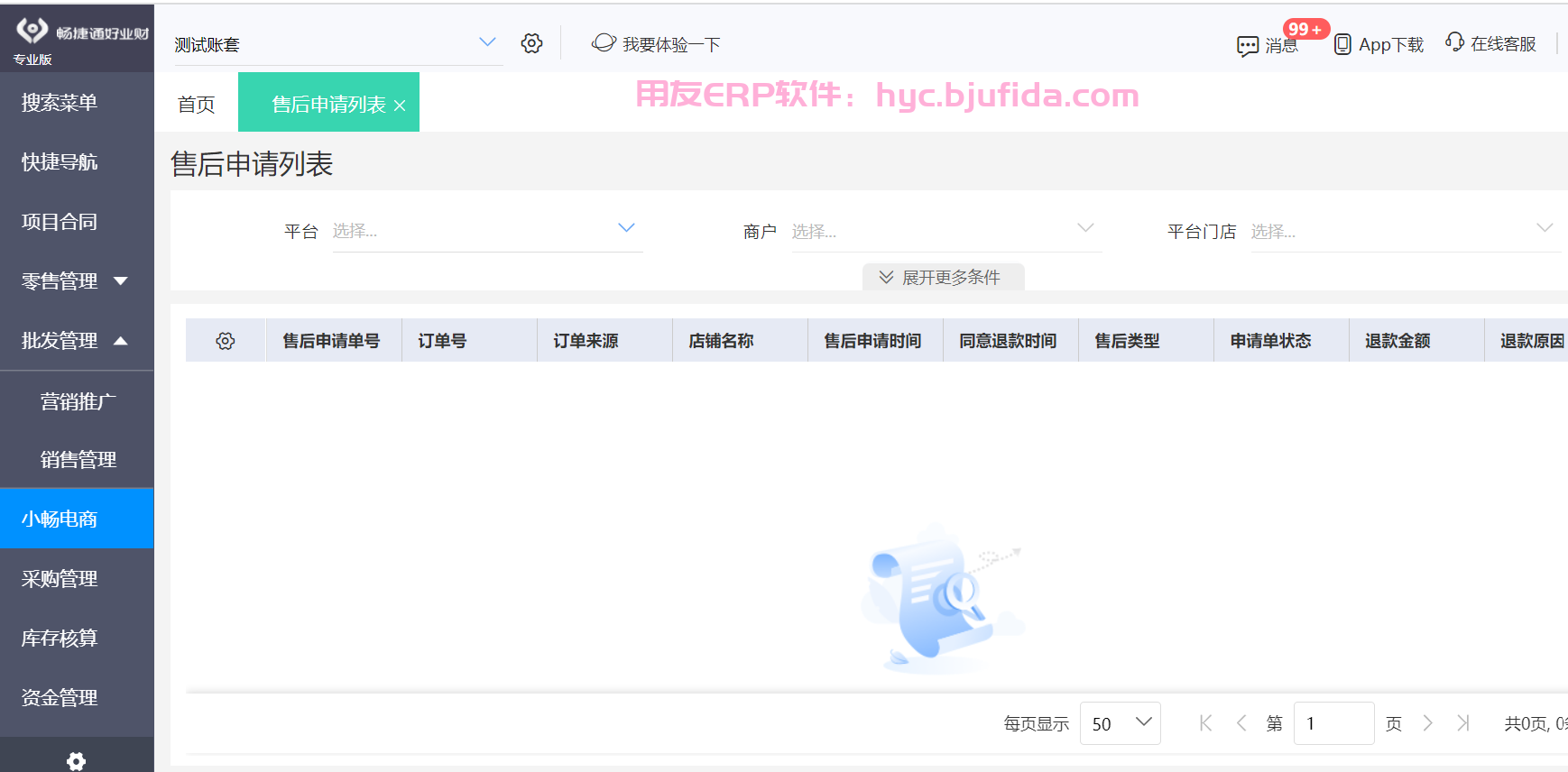Click App下载 link text

[1391, 44]
